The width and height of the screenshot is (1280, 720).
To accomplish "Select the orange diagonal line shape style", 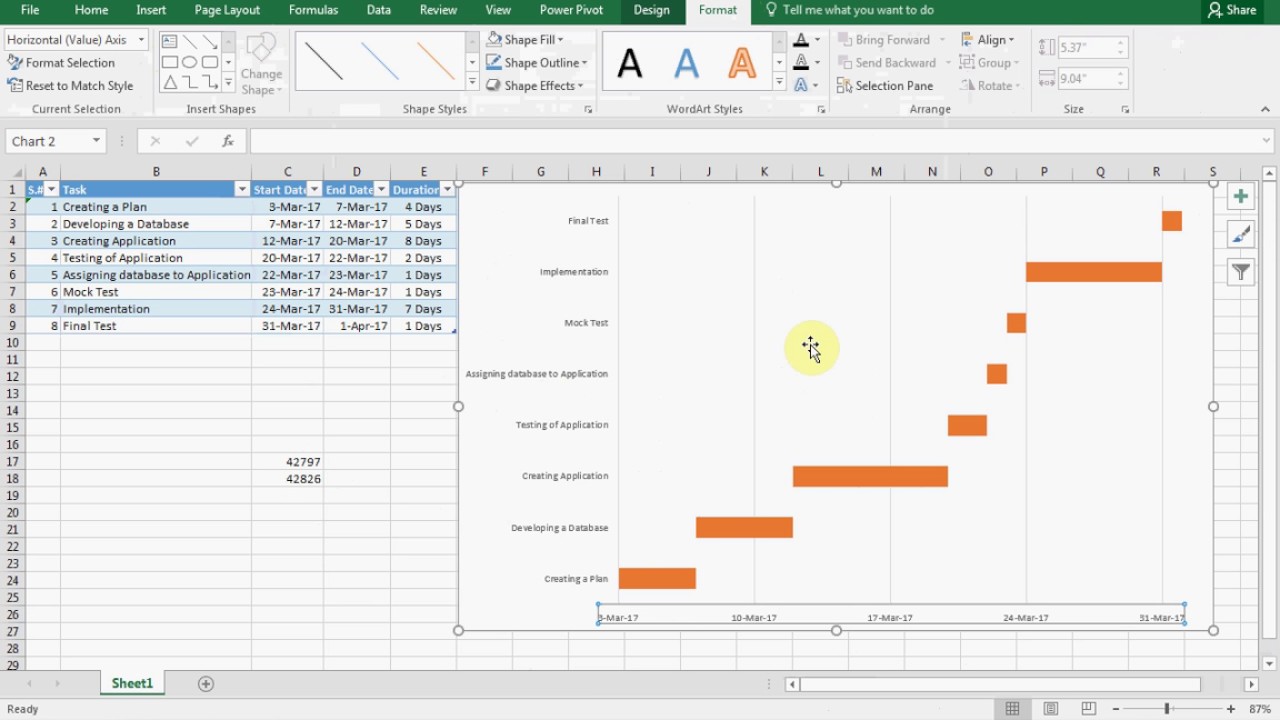I will (436, 62).
